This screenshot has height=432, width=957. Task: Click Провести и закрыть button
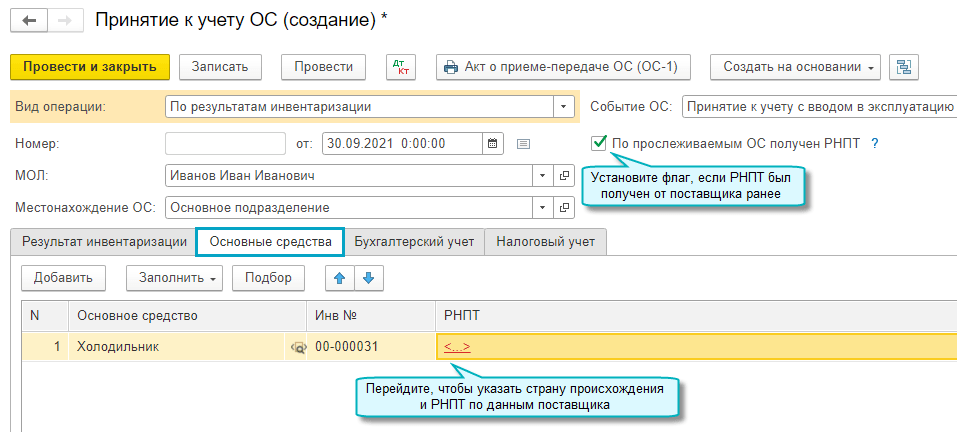coord(90,67)
